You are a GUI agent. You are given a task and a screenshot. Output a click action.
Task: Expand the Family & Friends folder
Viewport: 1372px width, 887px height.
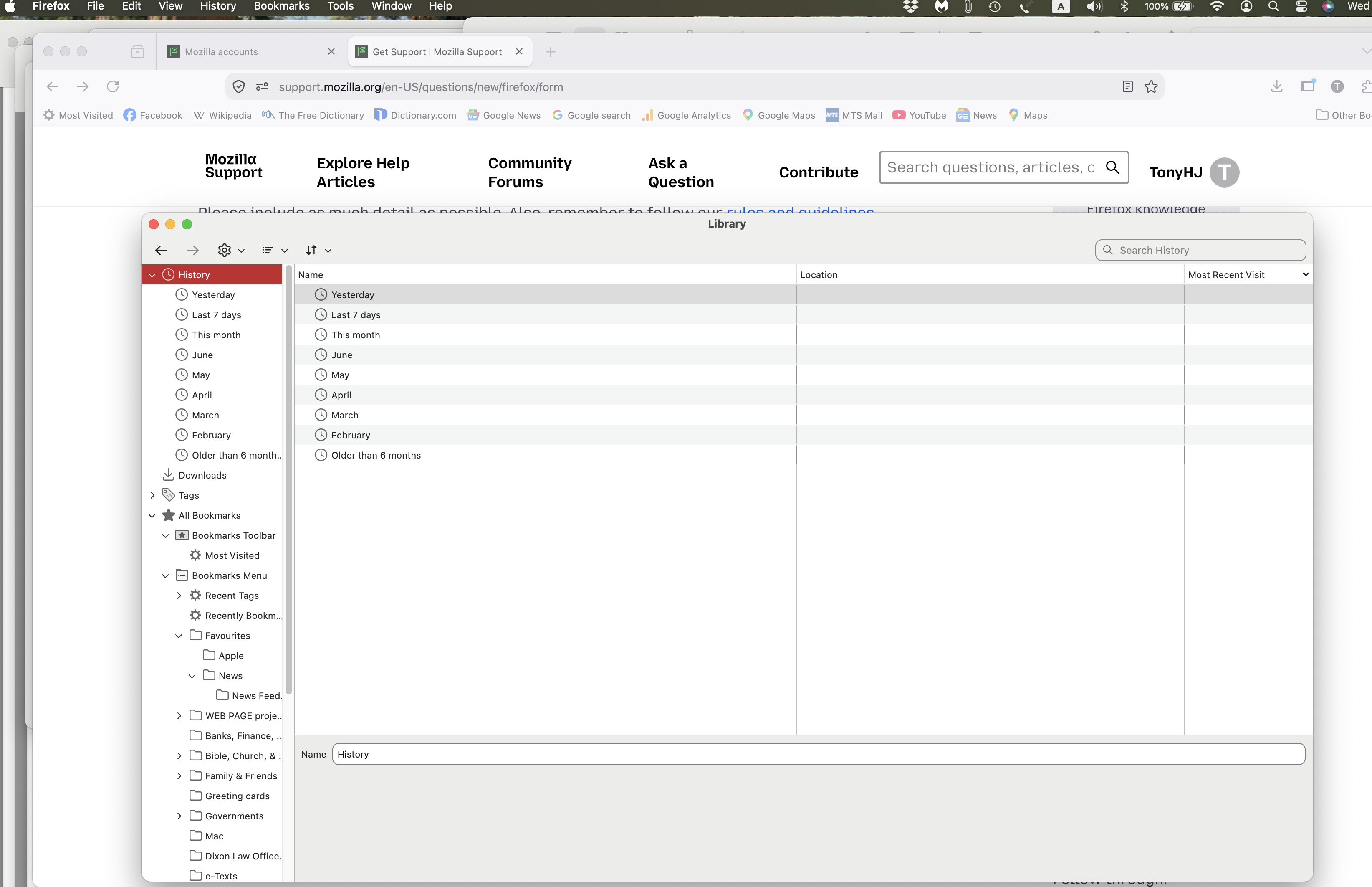[179, 776]
